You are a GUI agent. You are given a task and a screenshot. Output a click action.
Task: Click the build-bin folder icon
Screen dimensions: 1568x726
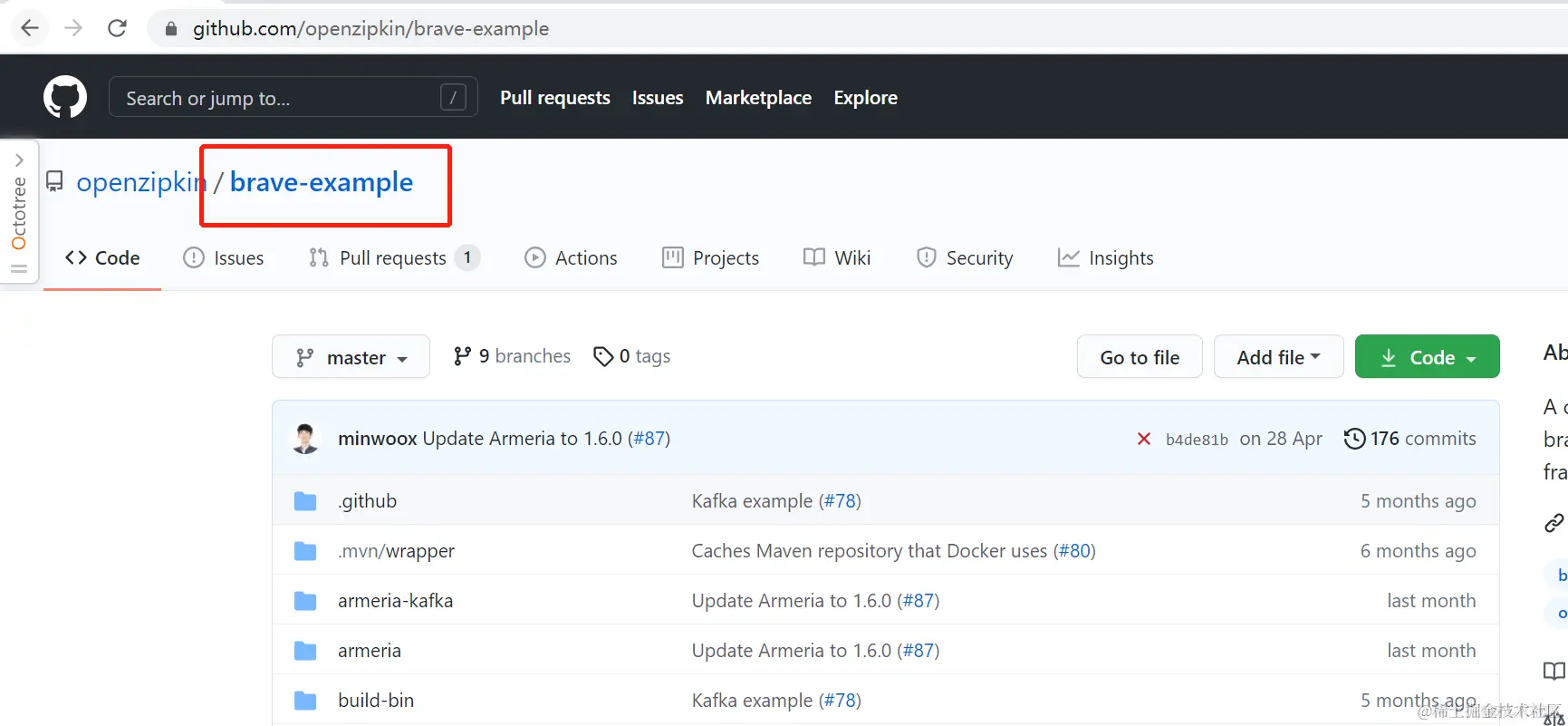coord(305,701)
